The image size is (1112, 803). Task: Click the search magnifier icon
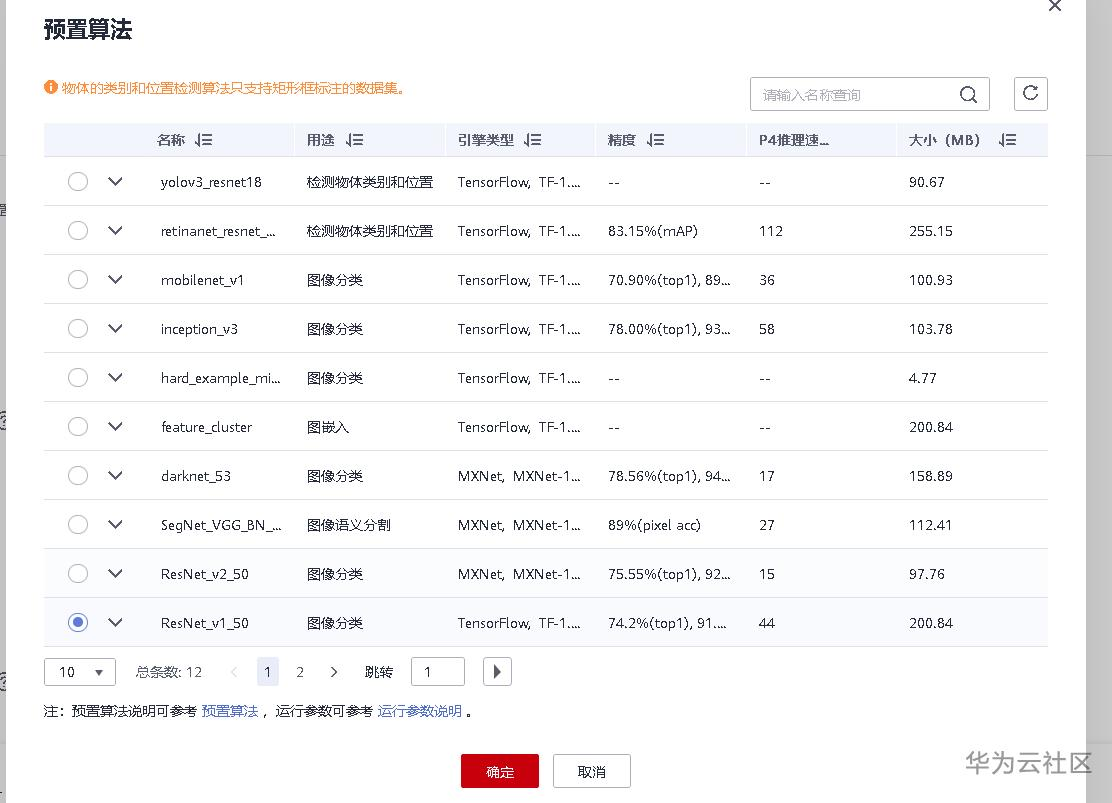(x=967, y=93)
